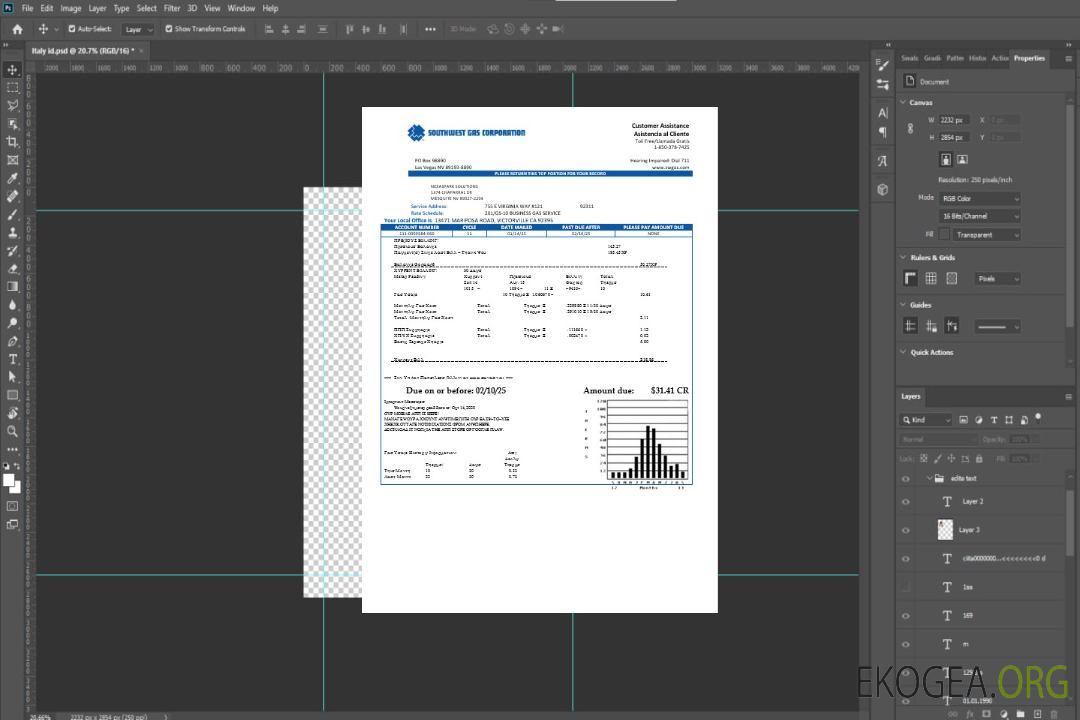Hide the 'edite text' group

click(x=906, y=478)
